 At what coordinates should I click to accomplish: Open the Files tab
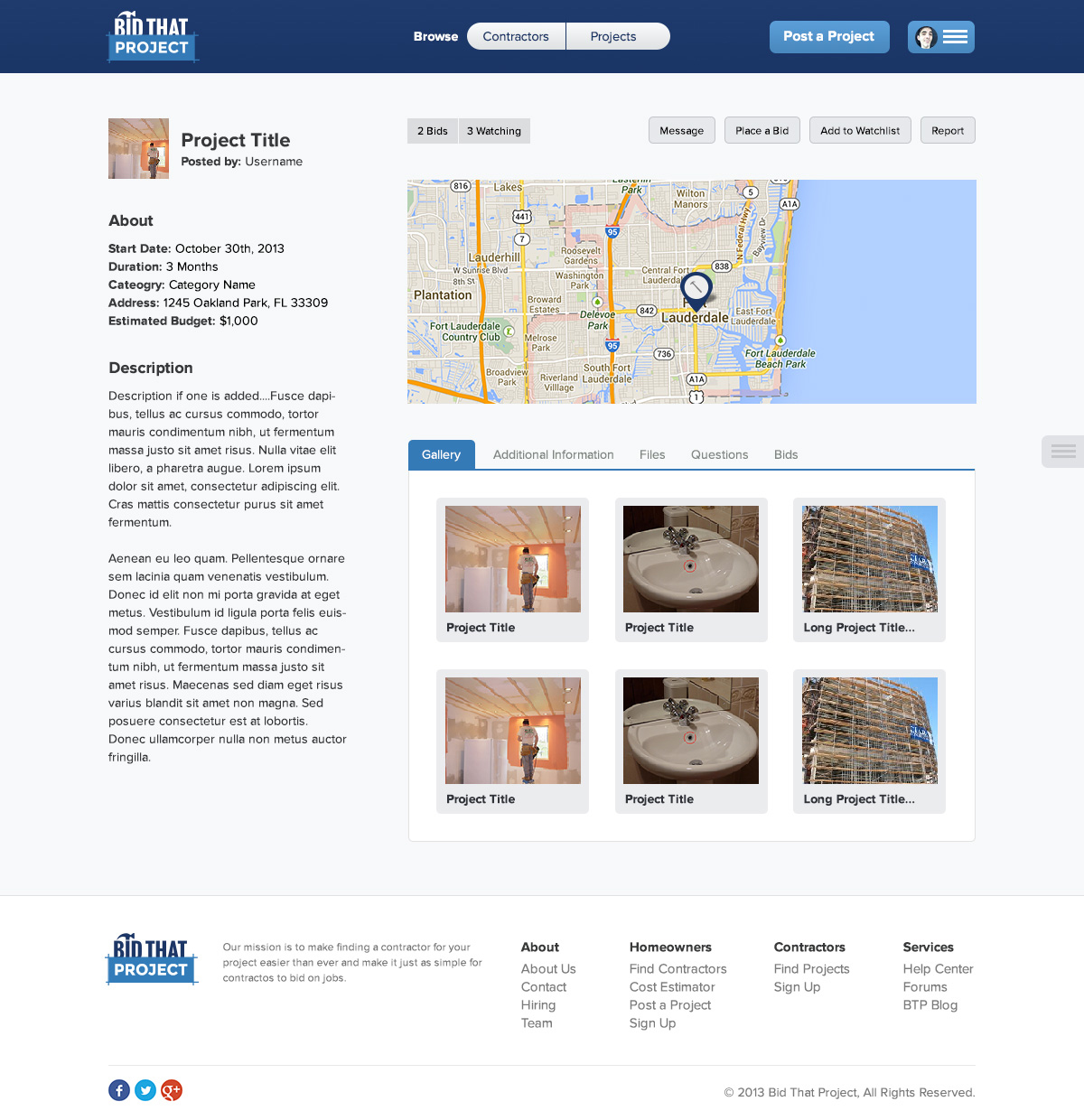pos(652,454)
